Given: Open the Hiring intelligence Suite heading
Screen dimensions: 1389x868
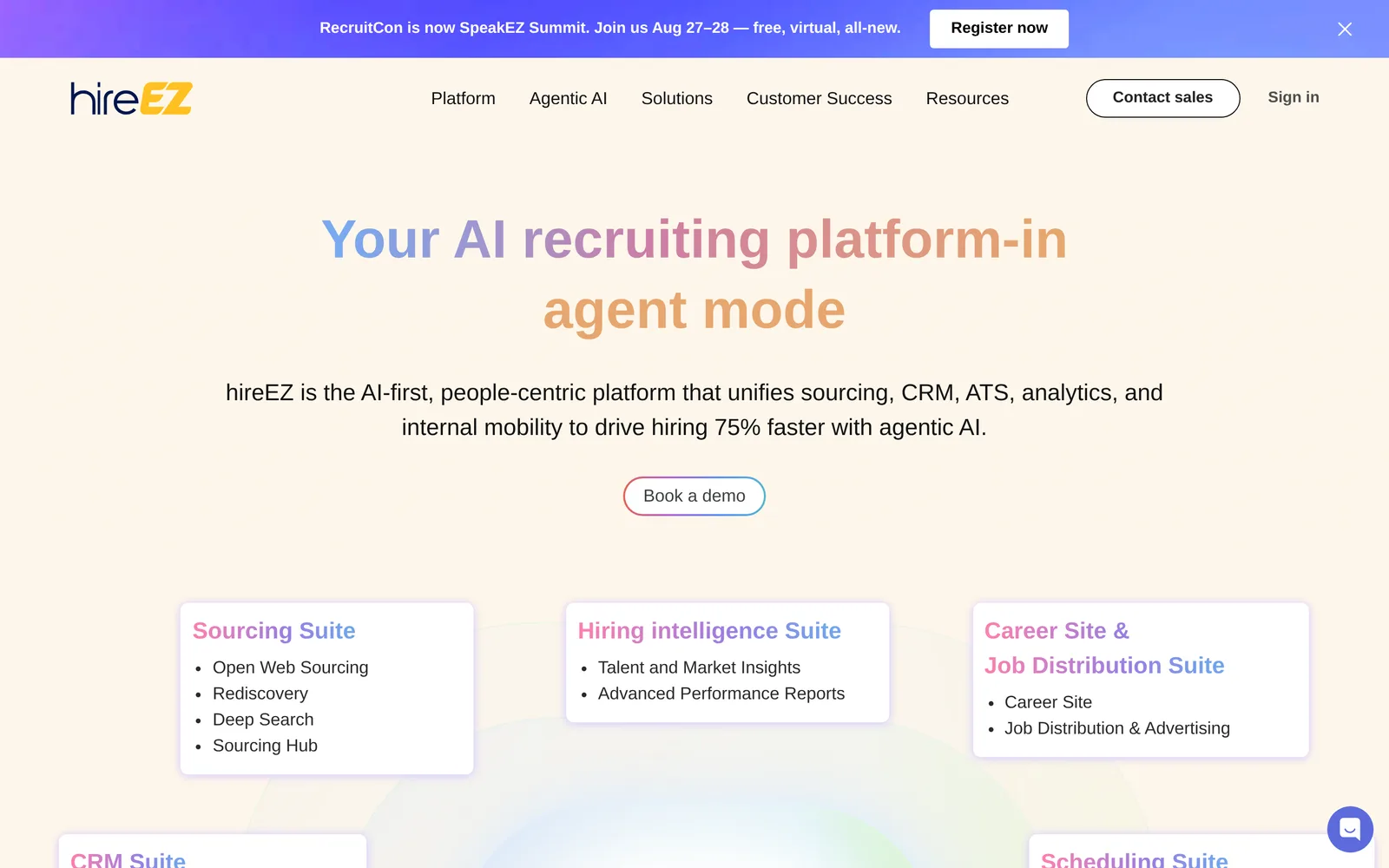Looking at the screenshot, I should pos(709,630).
